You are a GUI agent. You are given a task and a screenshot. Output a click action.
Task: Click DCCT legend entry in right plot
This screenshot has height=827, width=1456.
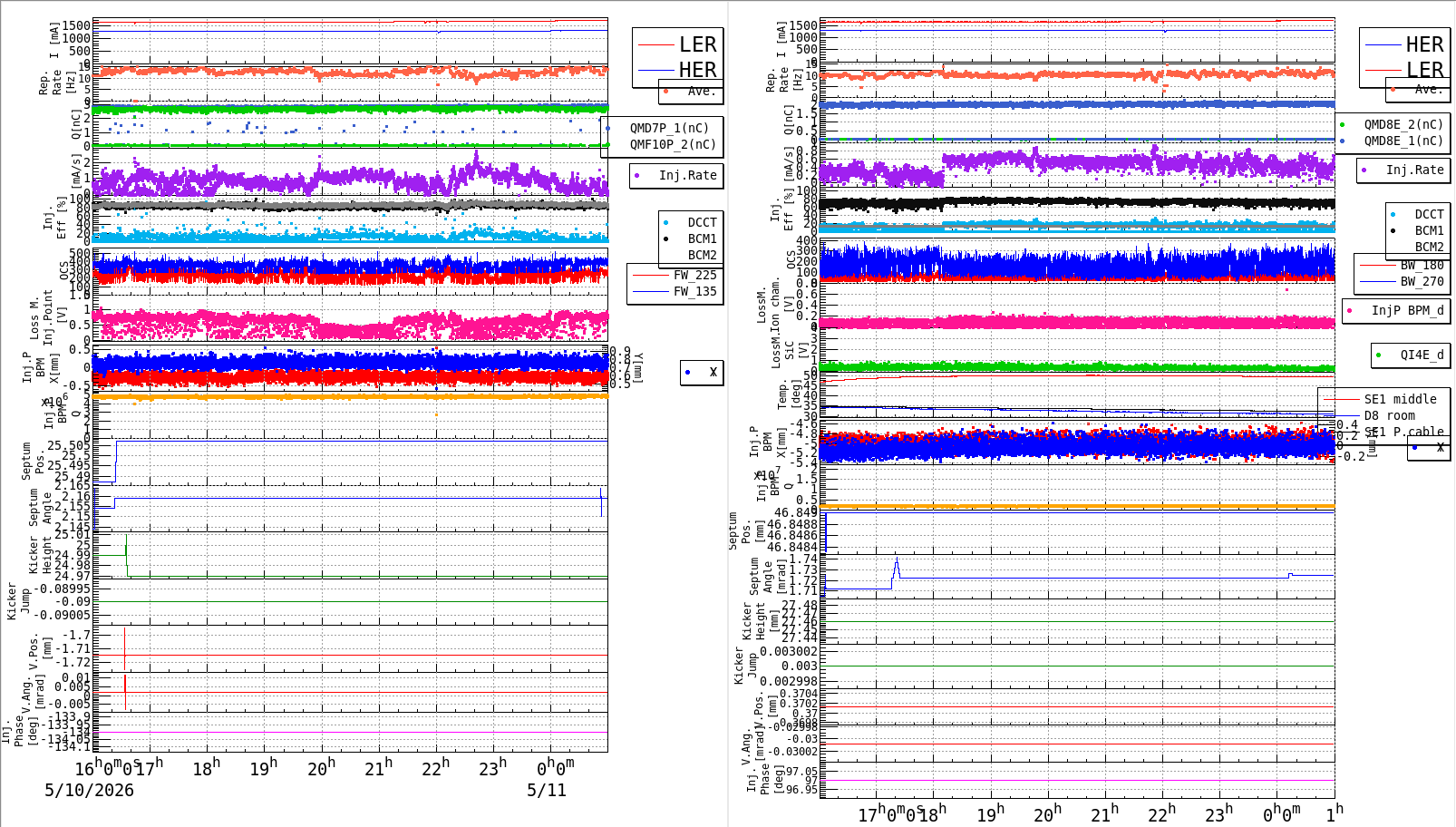point(1418,214)
